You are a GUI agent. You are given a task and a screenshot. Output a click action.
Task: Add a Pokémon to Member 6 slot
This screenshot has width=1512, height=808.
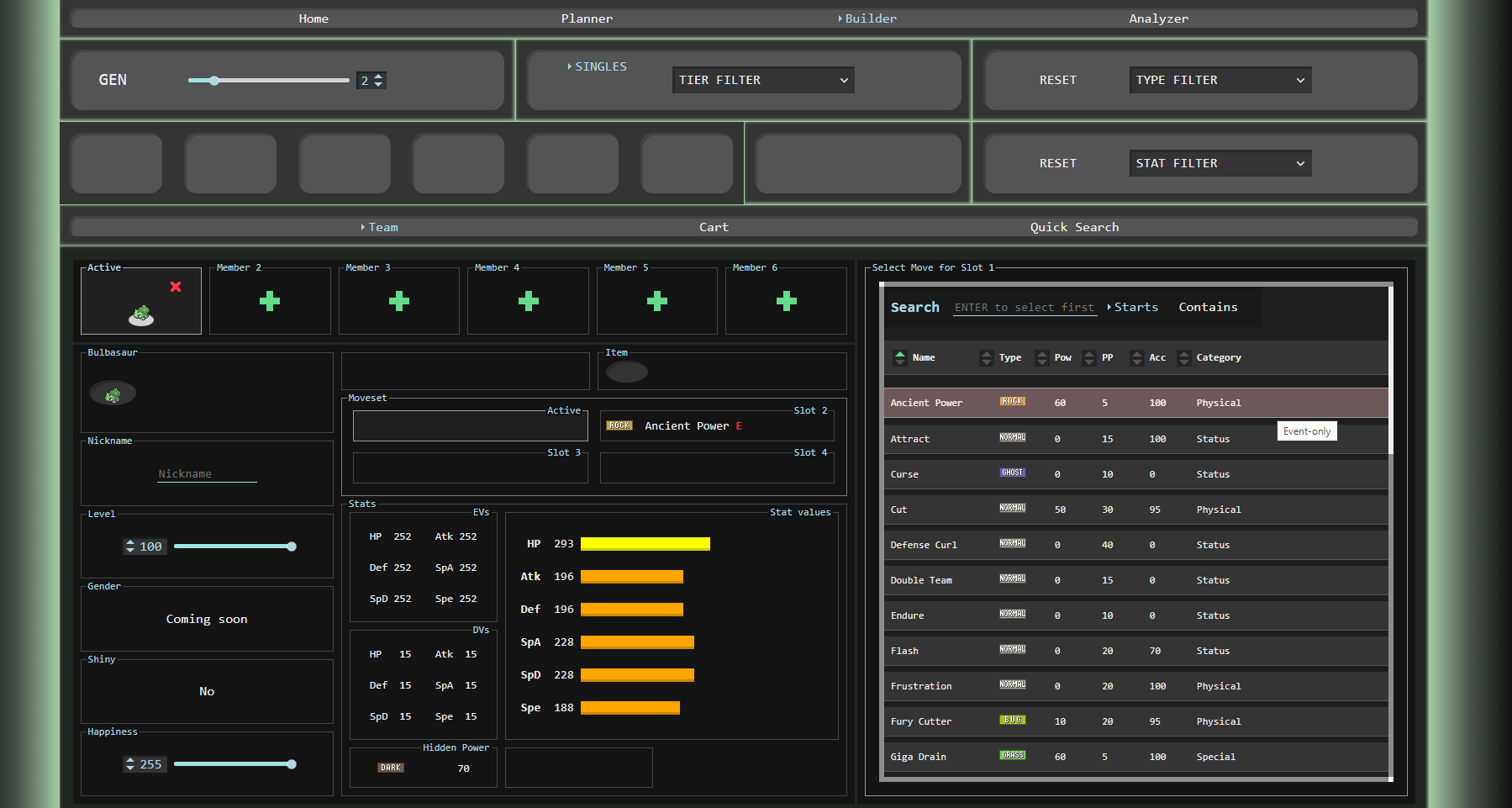[x=786, y=301]
